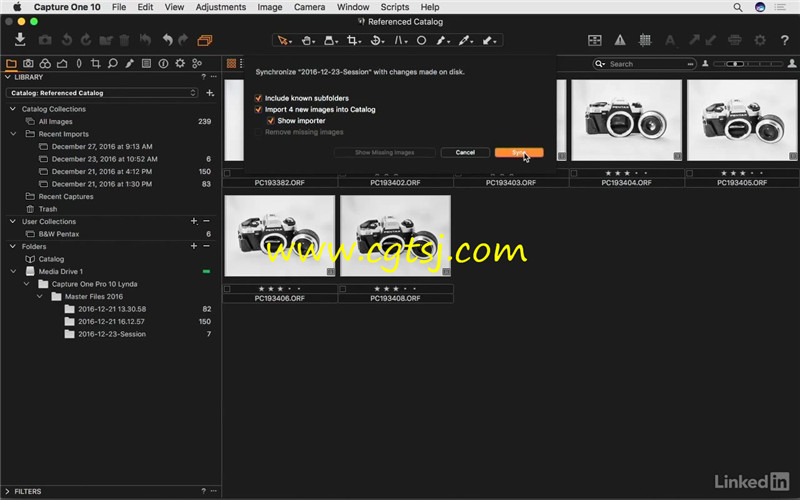
Task: Uncheck the Show importer checkbox
Action: pyautogui.click(x=271, y=120)
